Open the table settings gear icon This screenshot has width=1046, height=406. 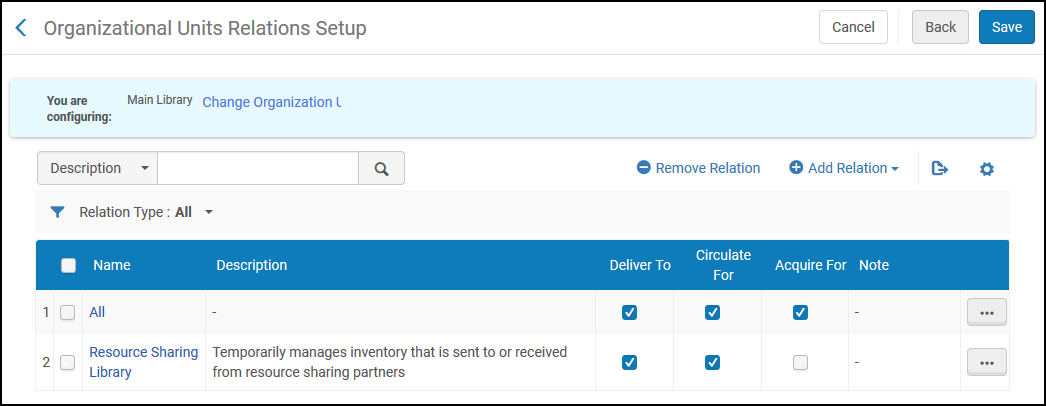[x=986, y=169]
